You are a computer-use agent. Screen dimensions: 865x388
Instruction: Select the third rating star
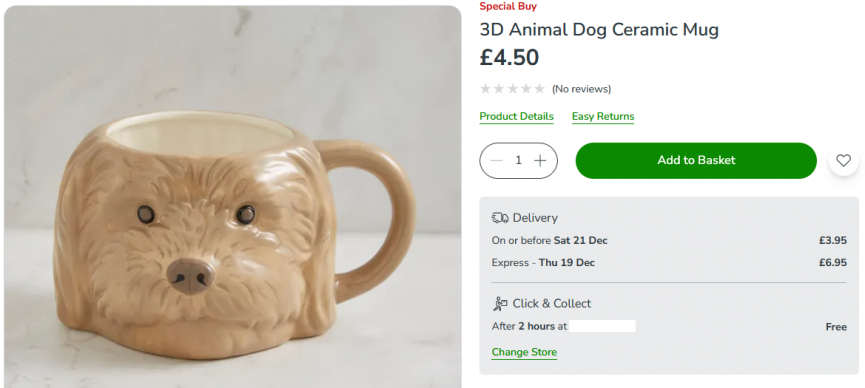(512, 89)
